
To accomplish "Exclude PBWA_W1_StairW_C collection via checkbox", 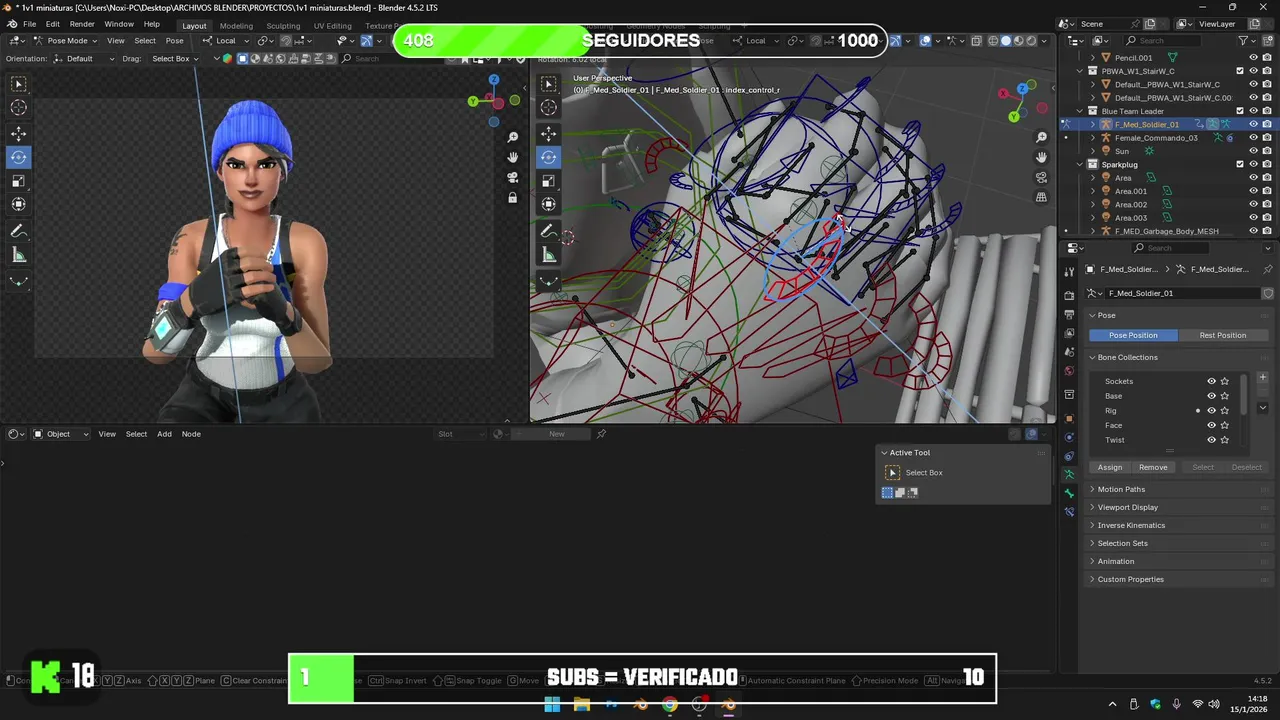I will [x=1240, y=71].
